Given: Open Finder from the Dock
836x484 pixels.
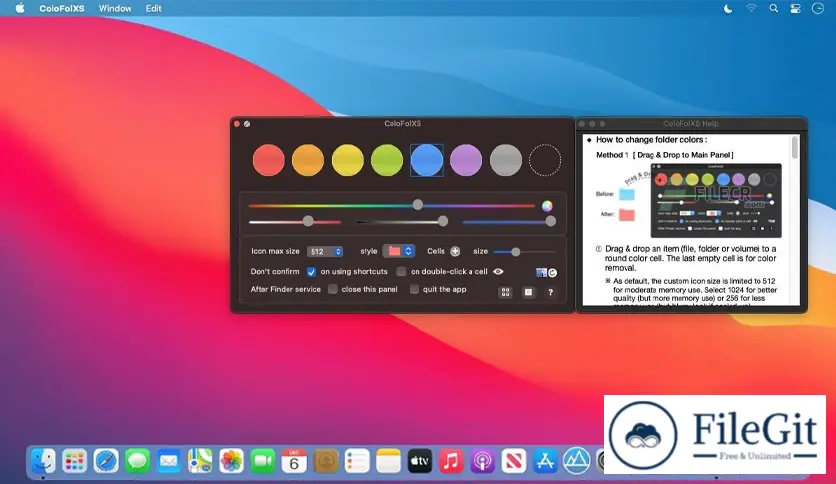Looking at the screenshot, I should 43,461.
